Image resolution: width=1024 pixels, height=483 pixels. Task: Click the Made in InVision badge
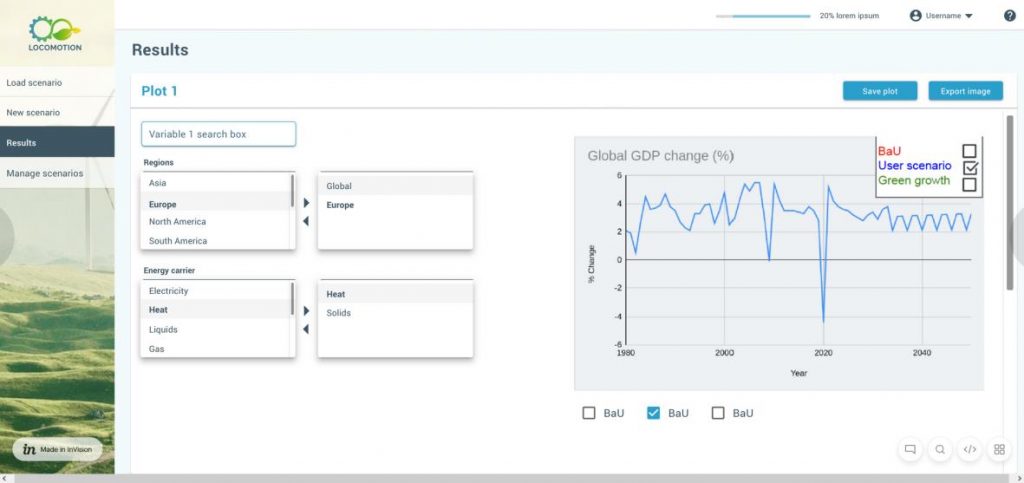[57, 449]
